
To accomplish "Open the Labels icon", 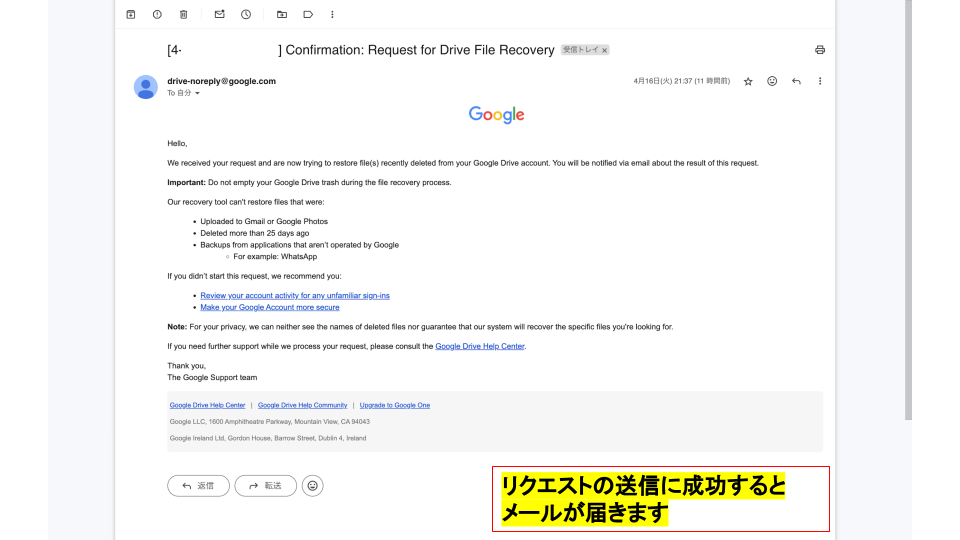I will click(308, 14).
